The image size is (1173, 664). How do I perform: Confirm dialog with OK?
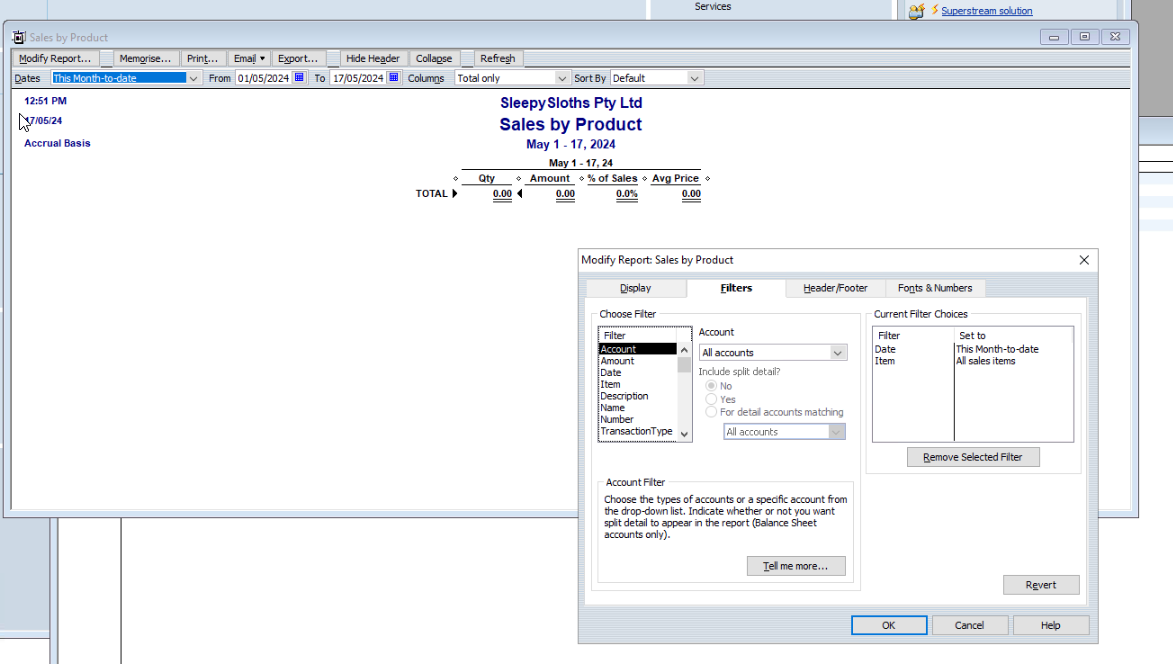tap(889, 625)
